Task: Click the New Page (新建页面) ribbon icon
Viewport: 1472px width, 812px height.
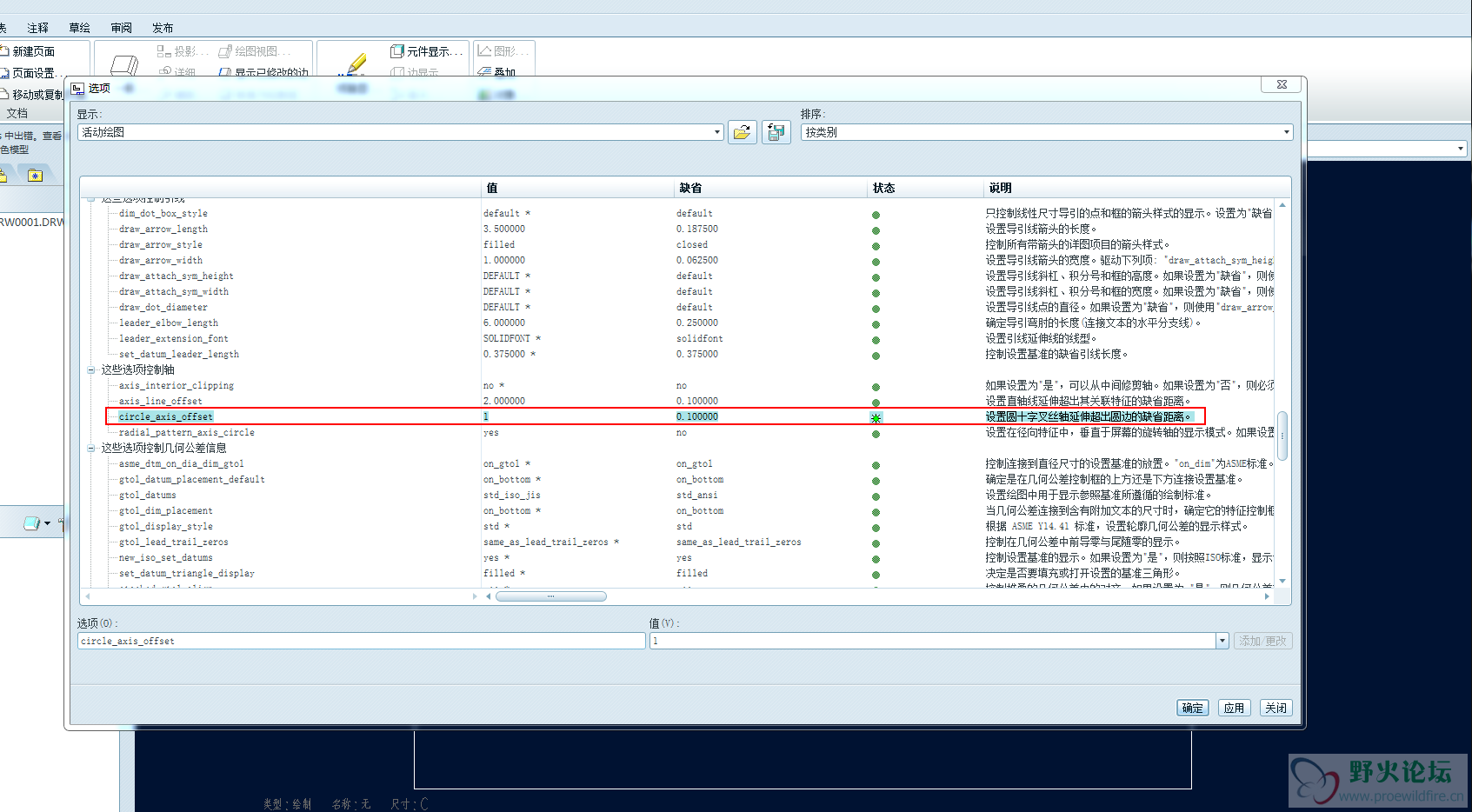Action: coord(5,51)
